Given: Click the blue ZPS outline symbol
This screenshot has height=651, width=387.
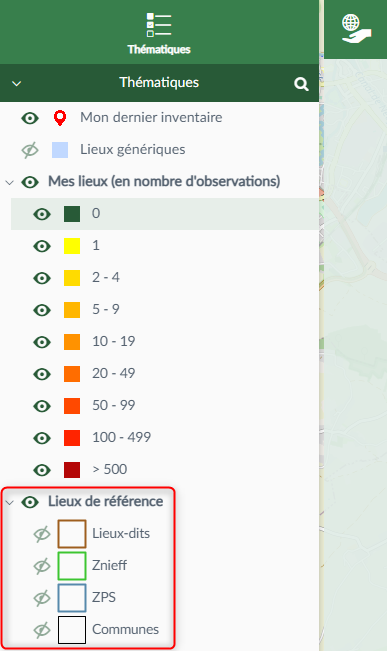Looking at the screenshot, I should [72, 597].
